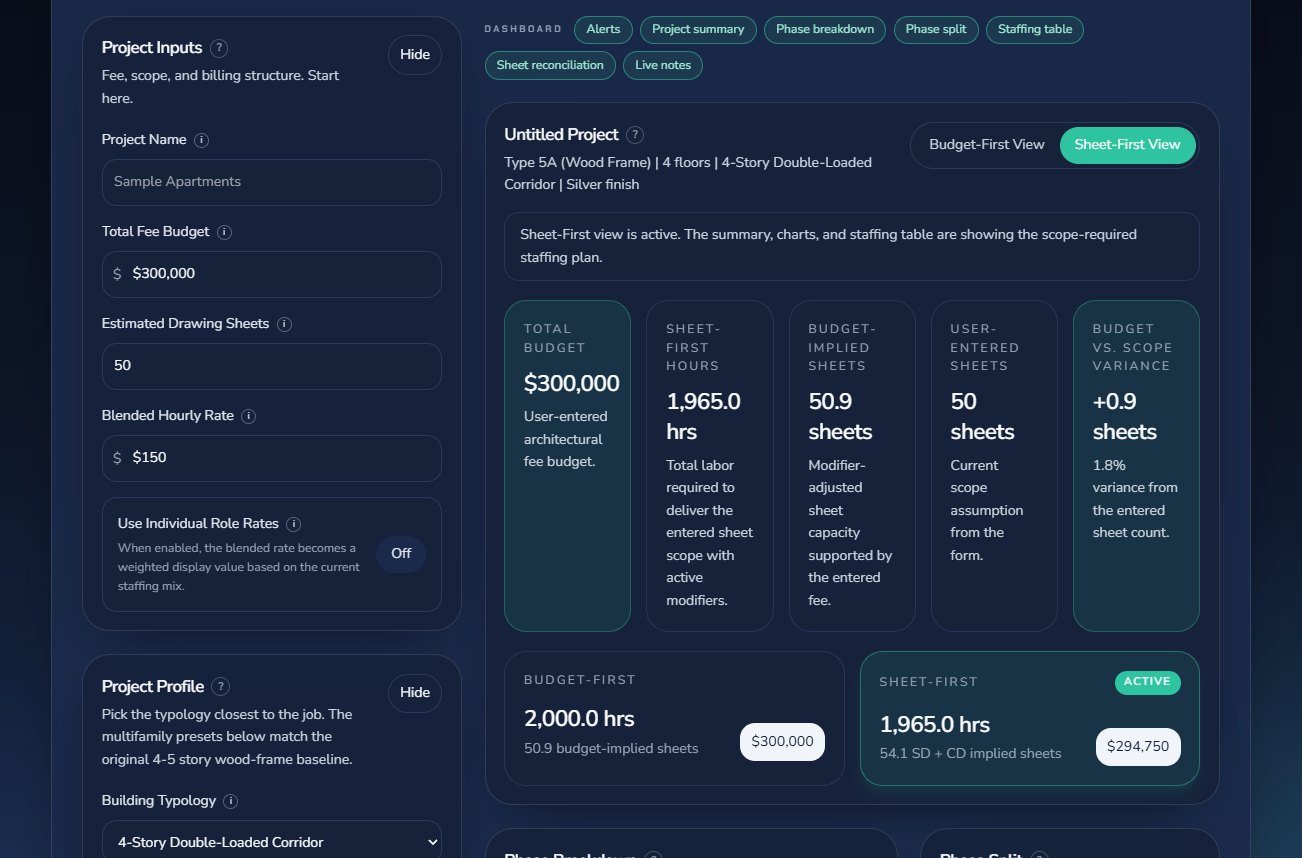Switch to Budget-First View
The width and height of the screenshot is (1302, 858).
(x=987, y=145)
